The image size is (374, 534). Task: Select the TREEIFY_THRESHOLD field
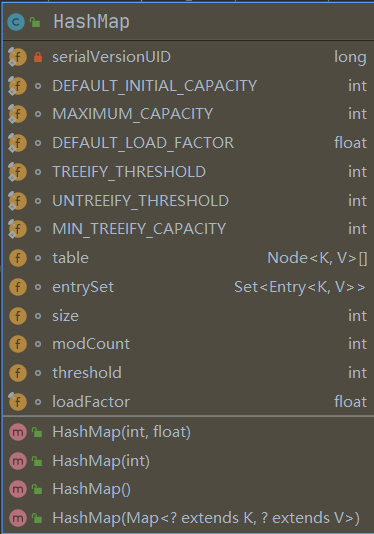pos(188,172)
